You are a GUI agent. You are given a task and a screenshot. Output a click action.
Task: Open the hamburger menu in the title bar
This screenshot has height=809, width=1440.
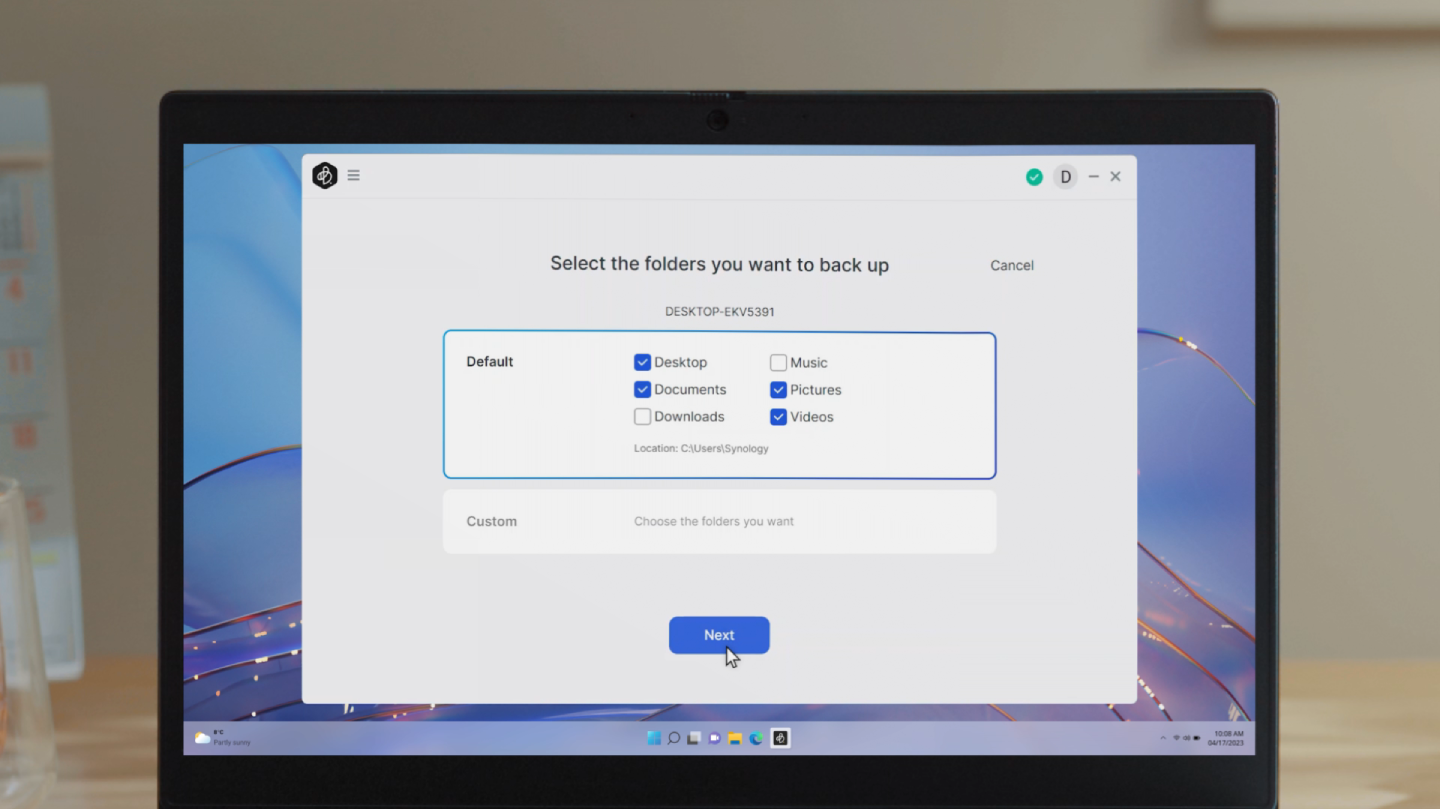pyautogui.click(x=353, y=176)
